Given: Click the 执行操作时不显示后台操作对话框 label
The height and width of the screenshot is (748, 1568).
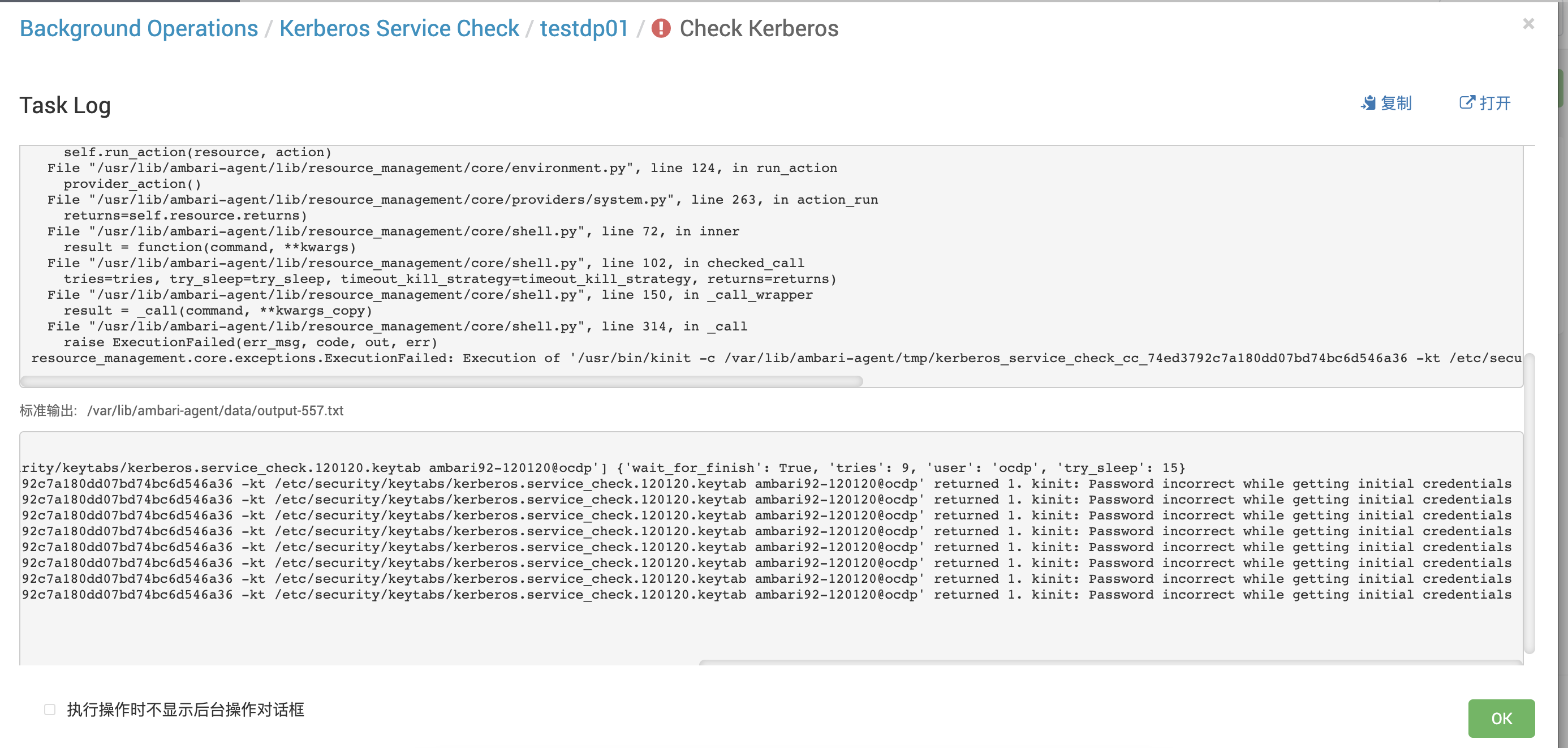Looking at the screenshot, I should (x=185, y=710).
